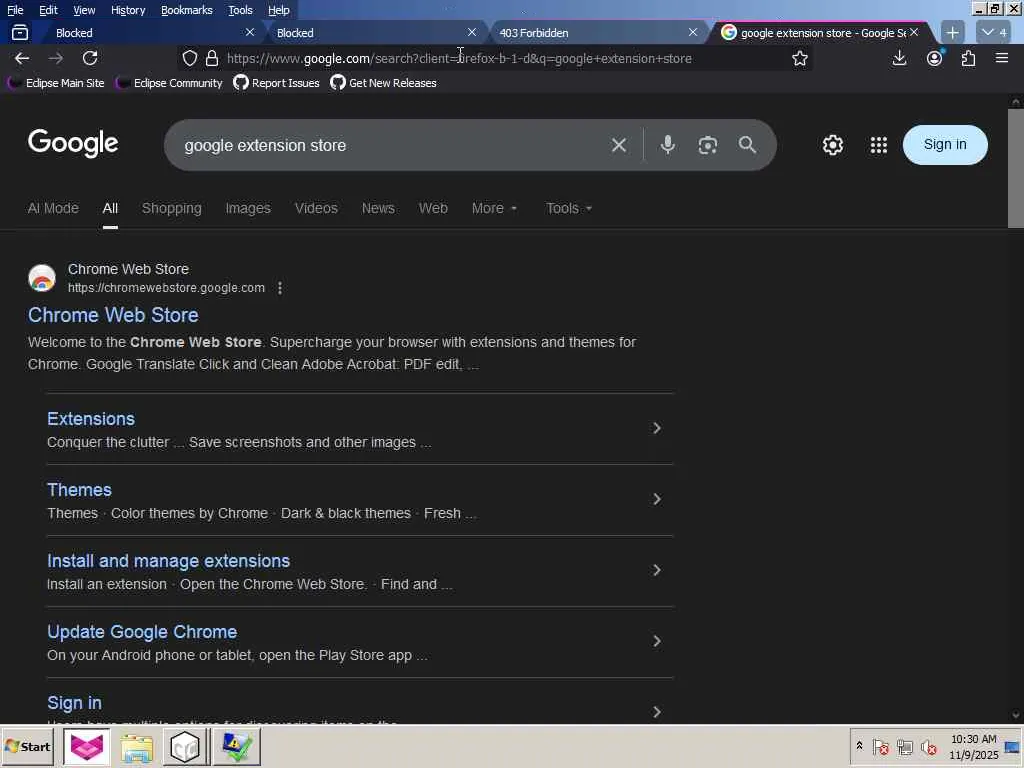Expand the Update Google Chrome chevron
Image resolution: width=1024 pixels, height=768 pixels.
coord(657,641)
